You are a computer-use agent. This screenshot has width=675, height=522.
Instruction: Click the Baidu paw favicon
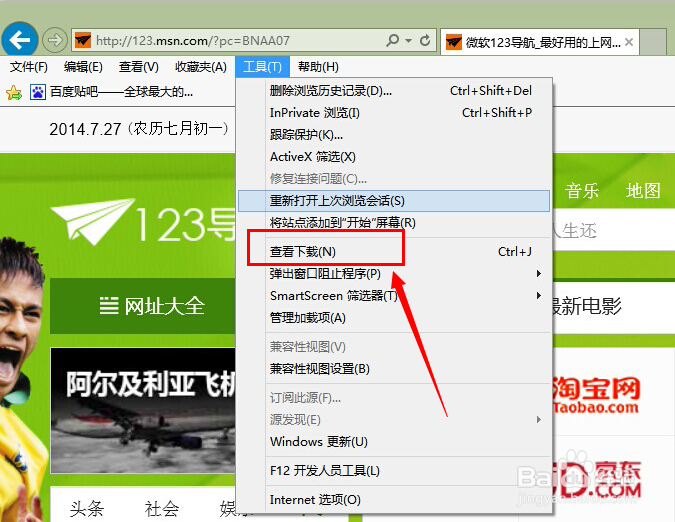[x=37, y=92]
